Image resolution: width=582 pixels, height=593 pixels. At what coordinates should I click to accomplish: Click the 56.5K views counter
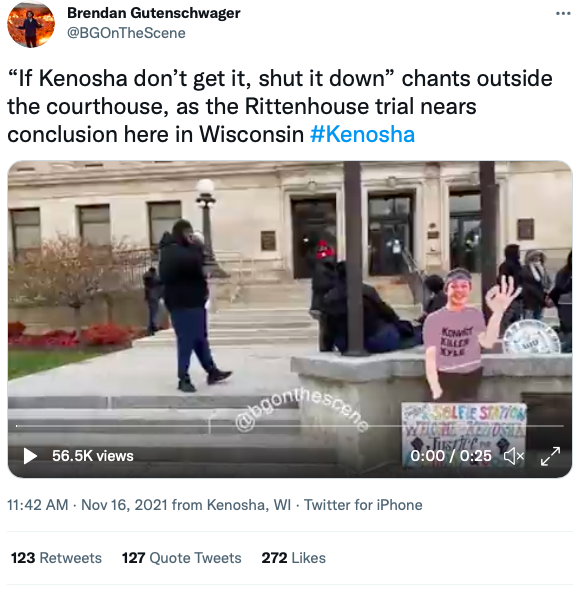point(93,456)
